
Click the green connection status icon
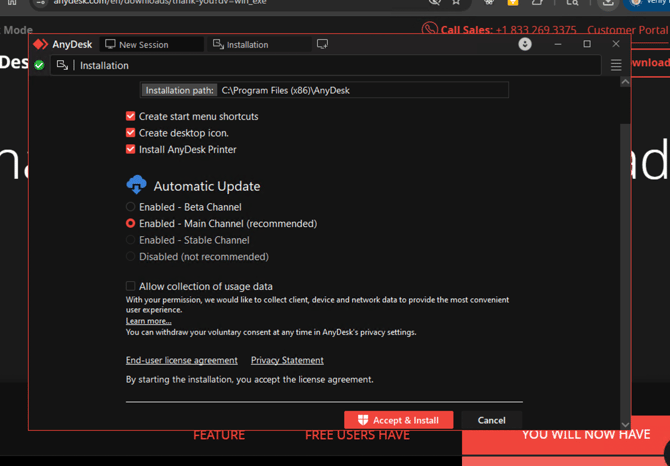(39, 65)
